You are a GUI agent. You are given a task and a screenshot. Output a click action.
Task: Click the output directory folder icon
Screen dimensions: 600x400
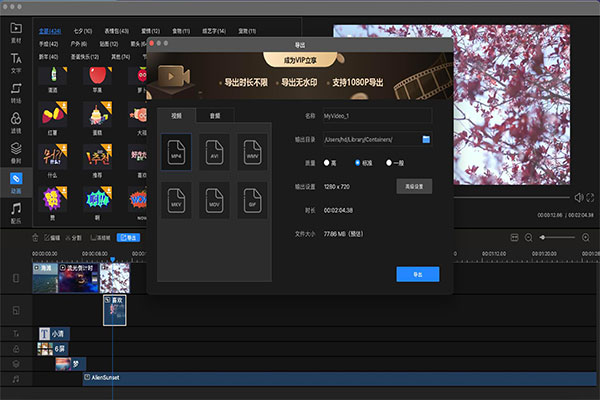click(426, 139)
